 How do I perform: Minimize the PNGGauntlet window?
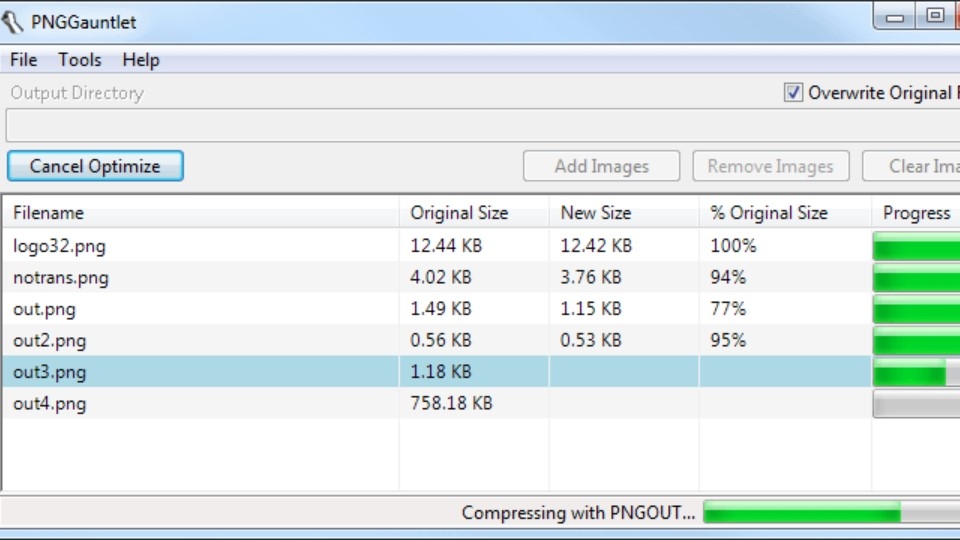point(894,16)
